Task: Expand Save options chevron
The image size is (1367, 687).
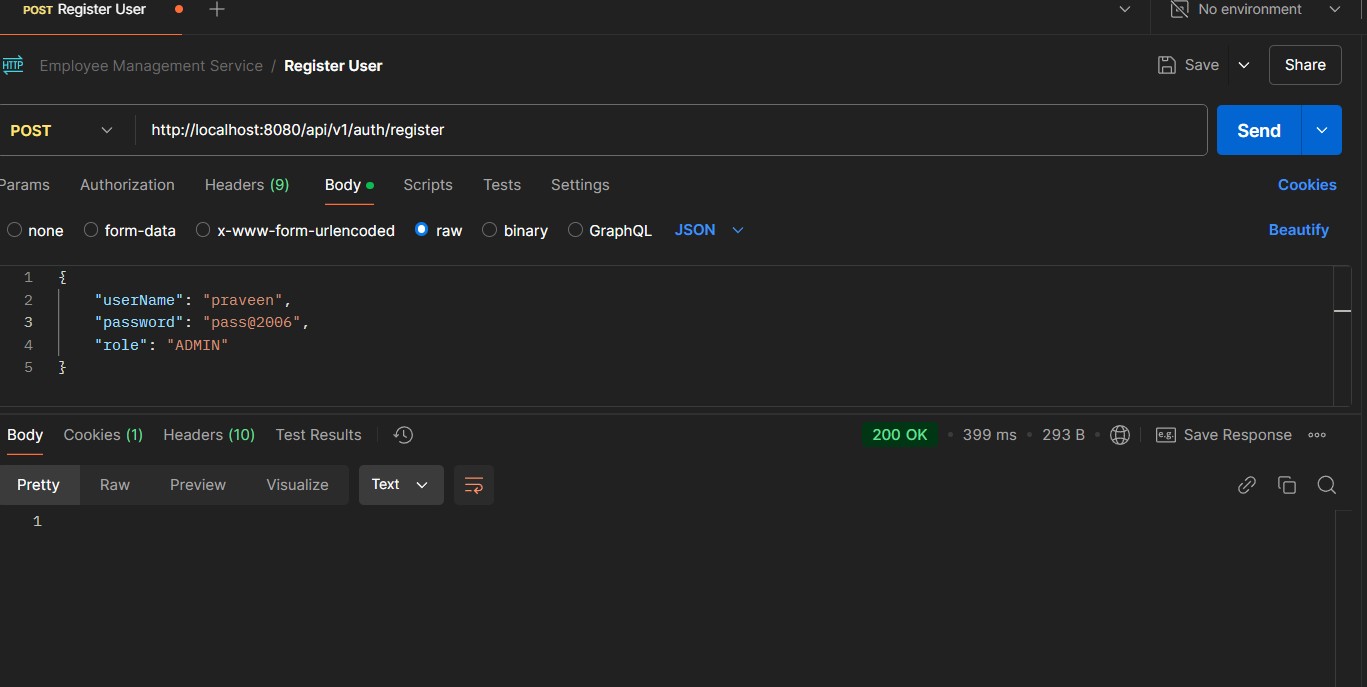Action: point(1244,65)
